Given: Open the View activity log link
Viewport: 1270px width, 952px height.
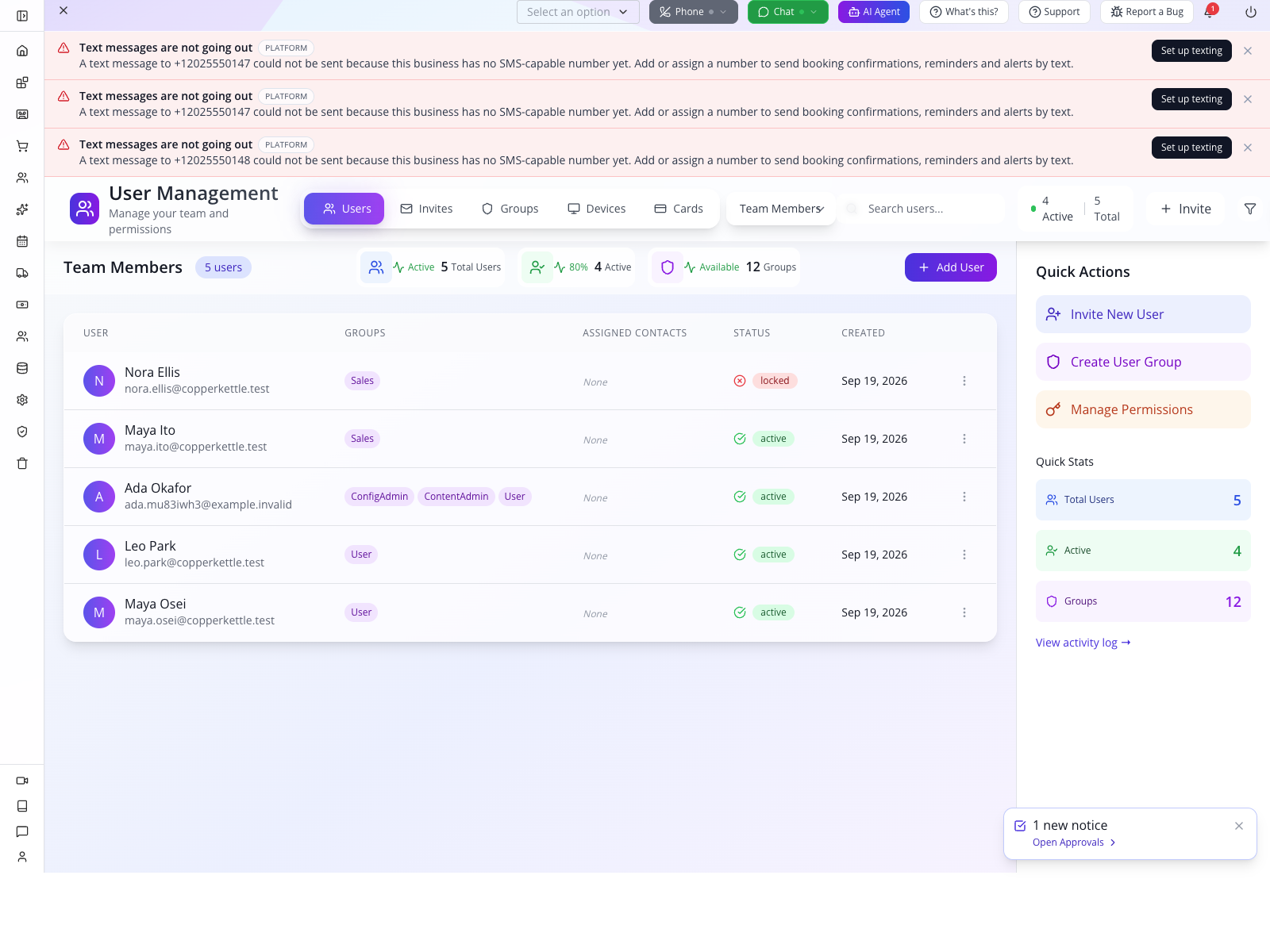Looking at the screenshot, I should coord(1083,643).
